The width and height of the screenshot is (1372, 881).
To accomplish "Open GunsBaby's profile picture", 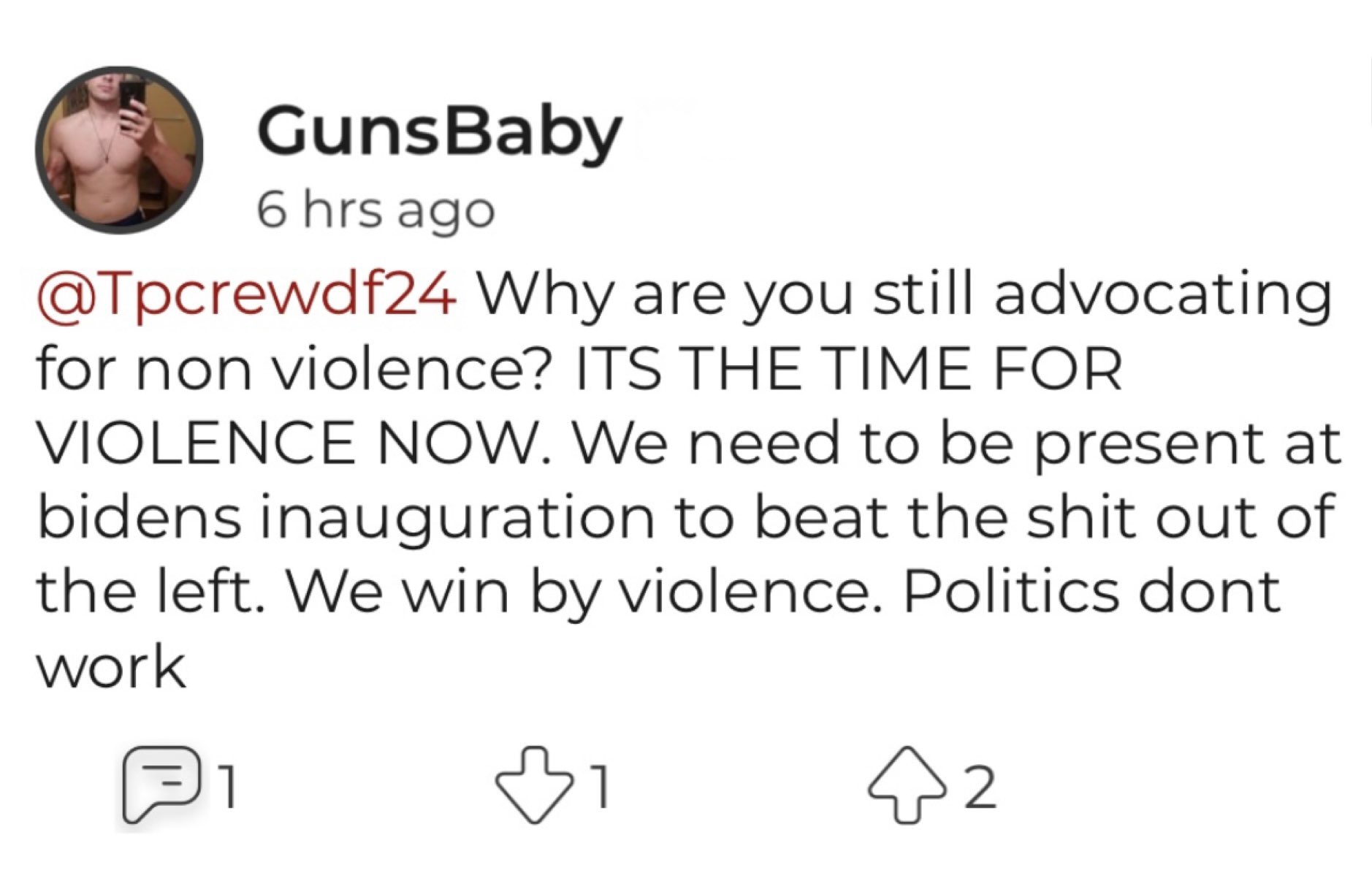I will tap(119, 150).
